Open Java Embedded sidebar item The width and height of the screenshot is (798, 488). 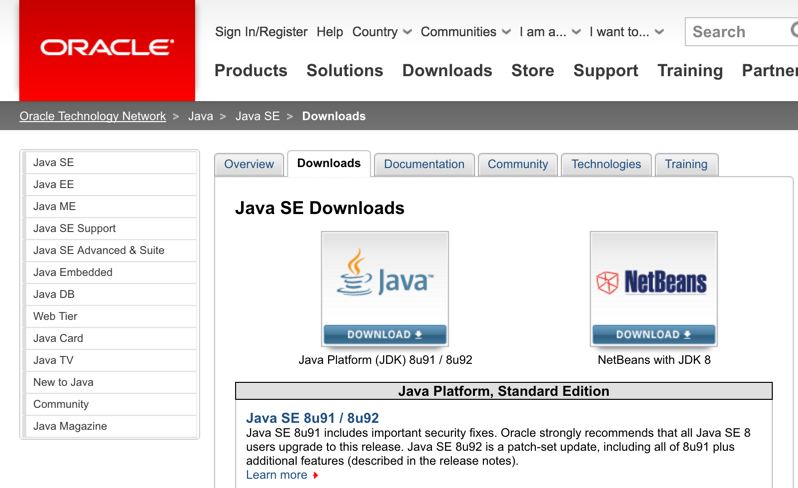point(110,272)
